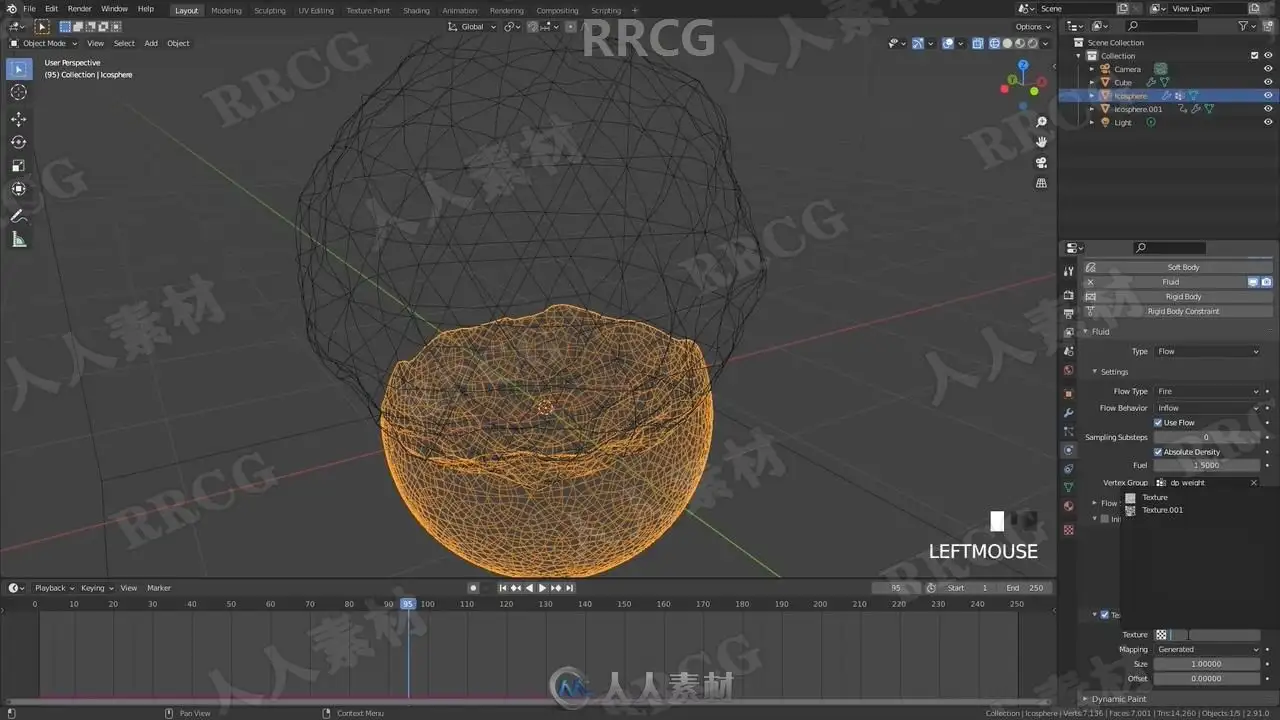
Task: Open the viewport Options dropdown
Action: coord(1032,27)
